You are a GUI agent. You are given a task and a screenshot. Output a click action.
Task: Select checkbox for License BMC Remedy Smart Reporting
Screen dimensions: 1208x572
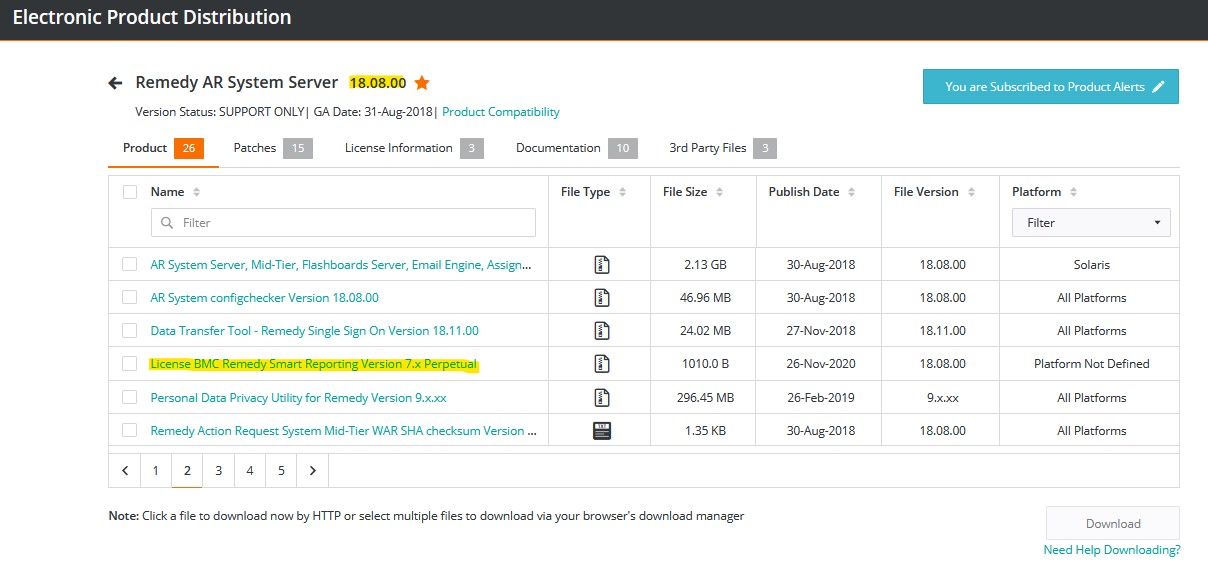click(x=130, y=364)
